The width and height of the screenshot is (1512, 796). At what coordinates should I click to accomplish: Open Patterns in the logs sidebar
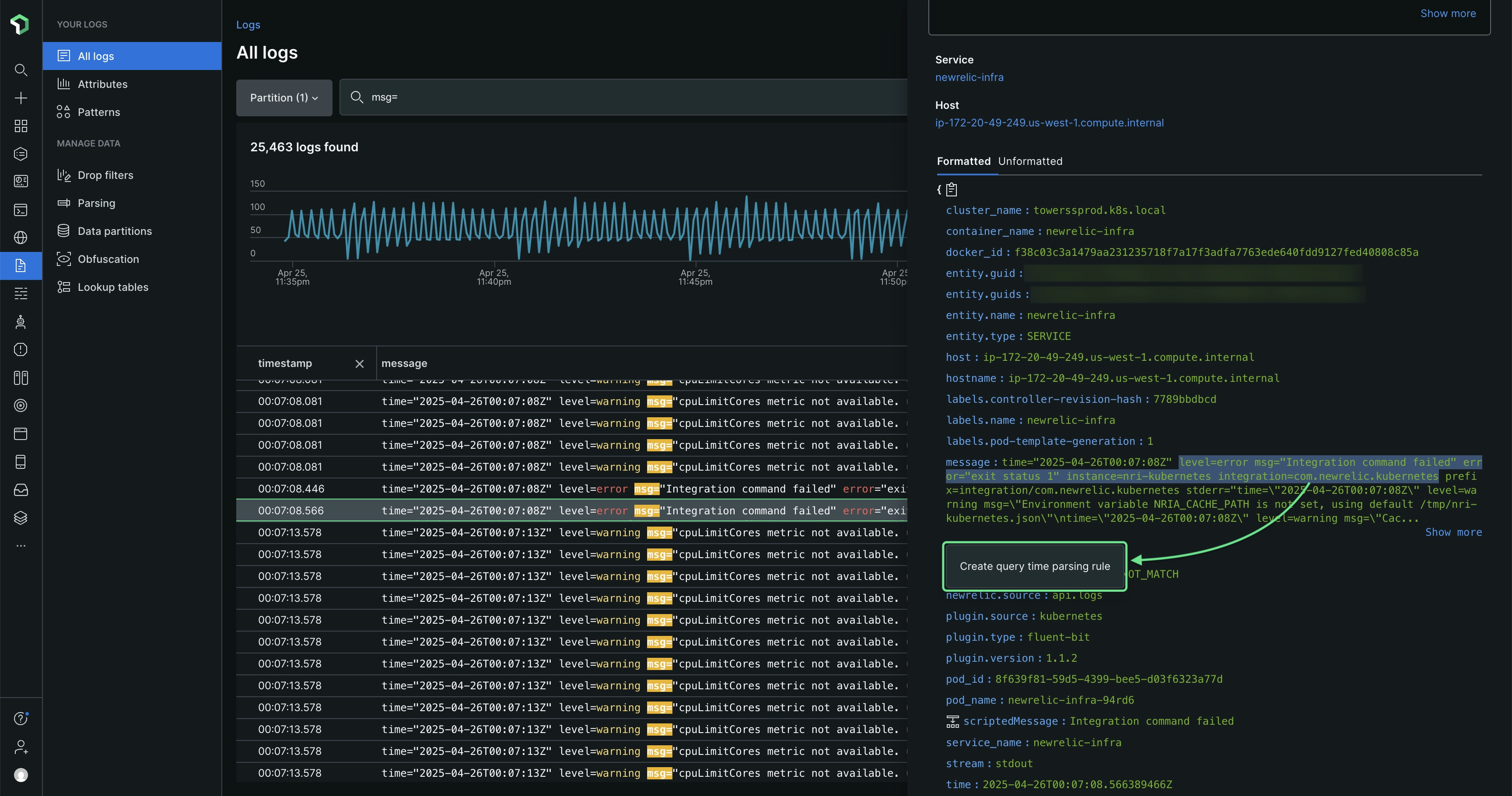tap(98, 112)
